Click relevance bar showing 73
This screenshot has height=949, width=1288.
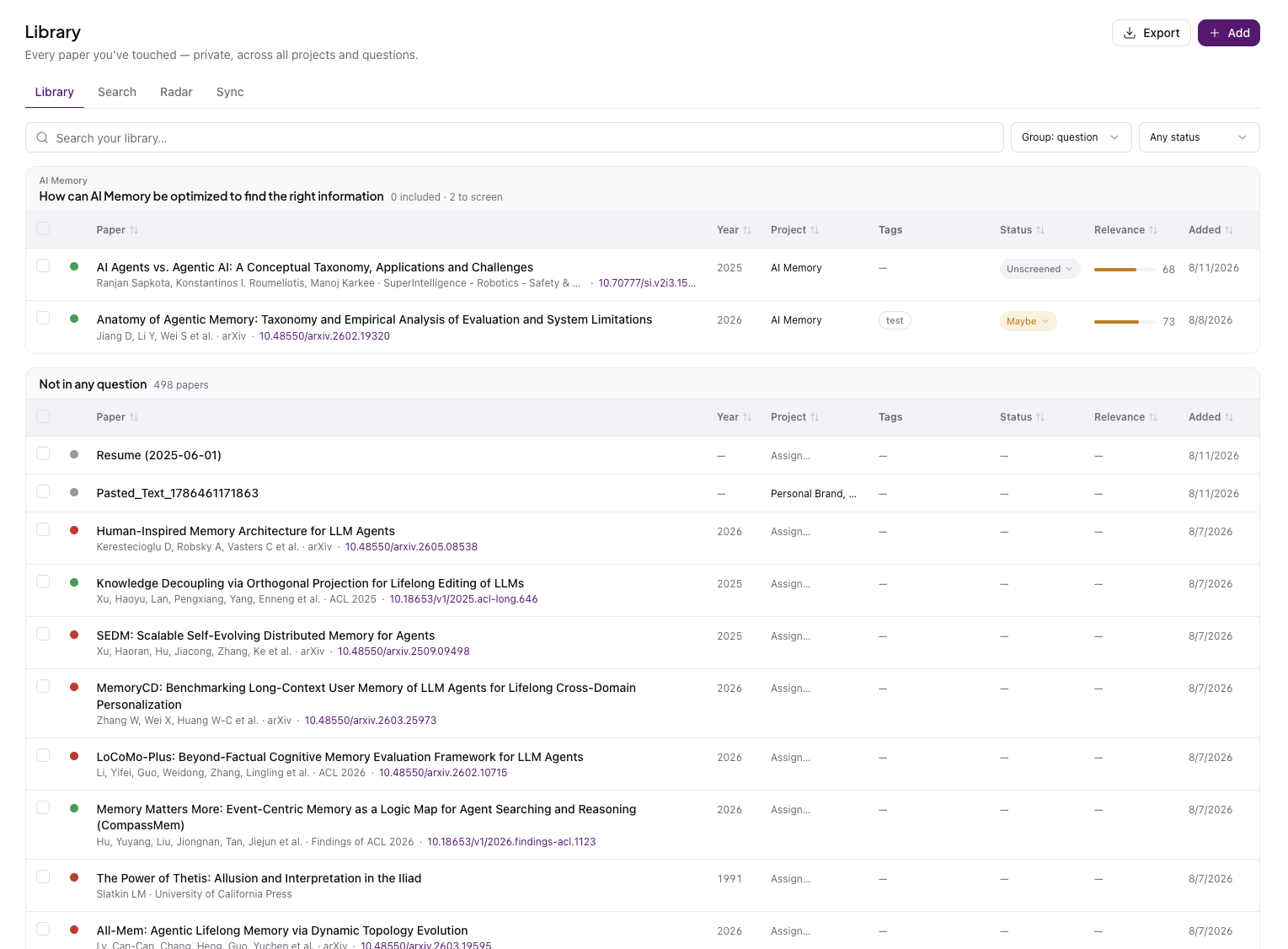(x=1125, y=322)
